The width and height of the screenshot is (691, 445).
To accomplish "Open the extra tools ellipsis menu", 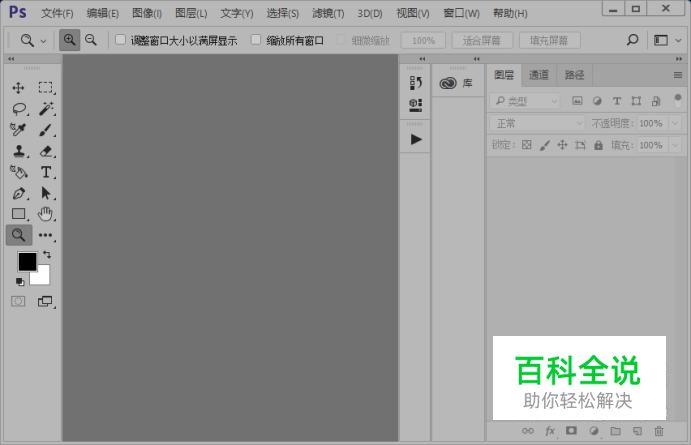I will (x=45, y=235).
